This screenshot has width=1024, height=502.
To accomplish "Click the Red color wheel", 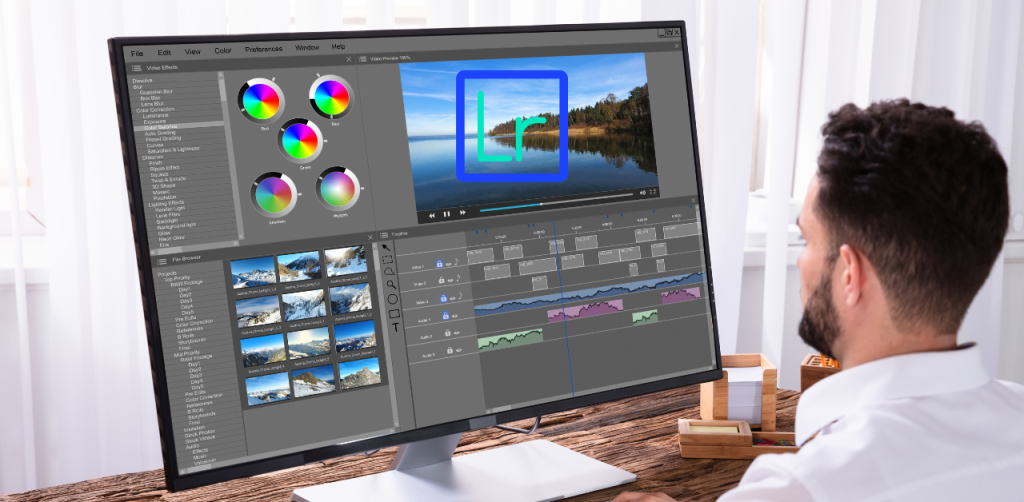I will (261, 101).
